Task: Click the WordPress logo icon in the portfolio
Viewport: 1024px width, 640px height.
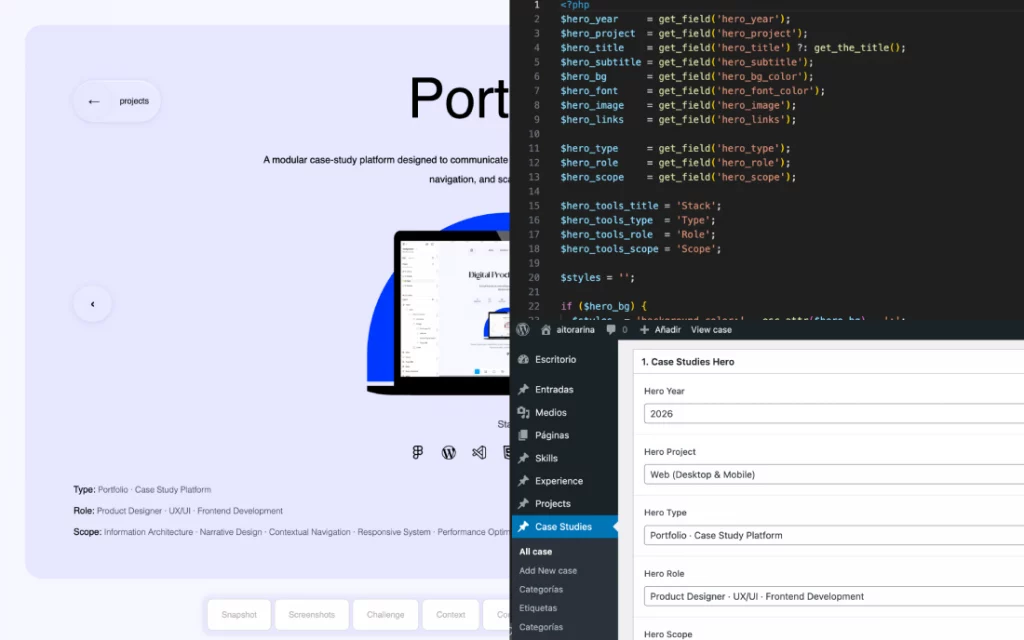Action: click(448, 452)
